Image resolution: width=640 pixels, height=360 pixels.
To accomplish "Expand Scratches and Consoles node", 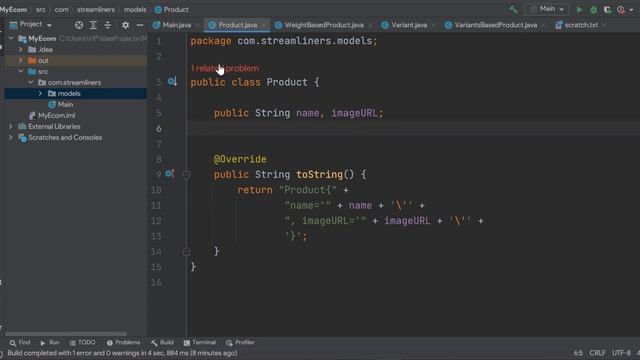I will click(x=11, y=138).
